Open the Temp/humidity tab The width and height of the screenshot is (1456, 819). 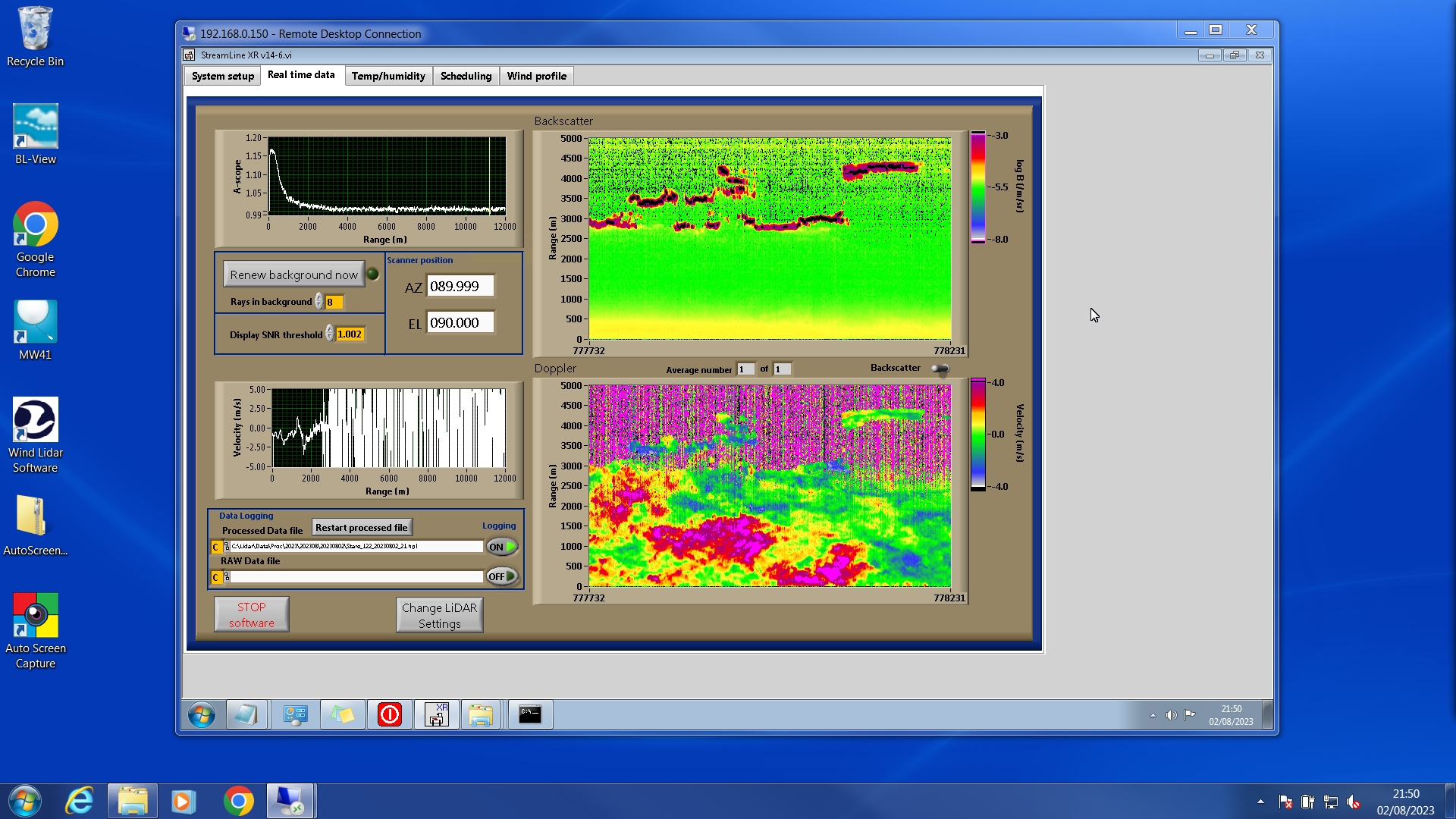tap(388, 76)
